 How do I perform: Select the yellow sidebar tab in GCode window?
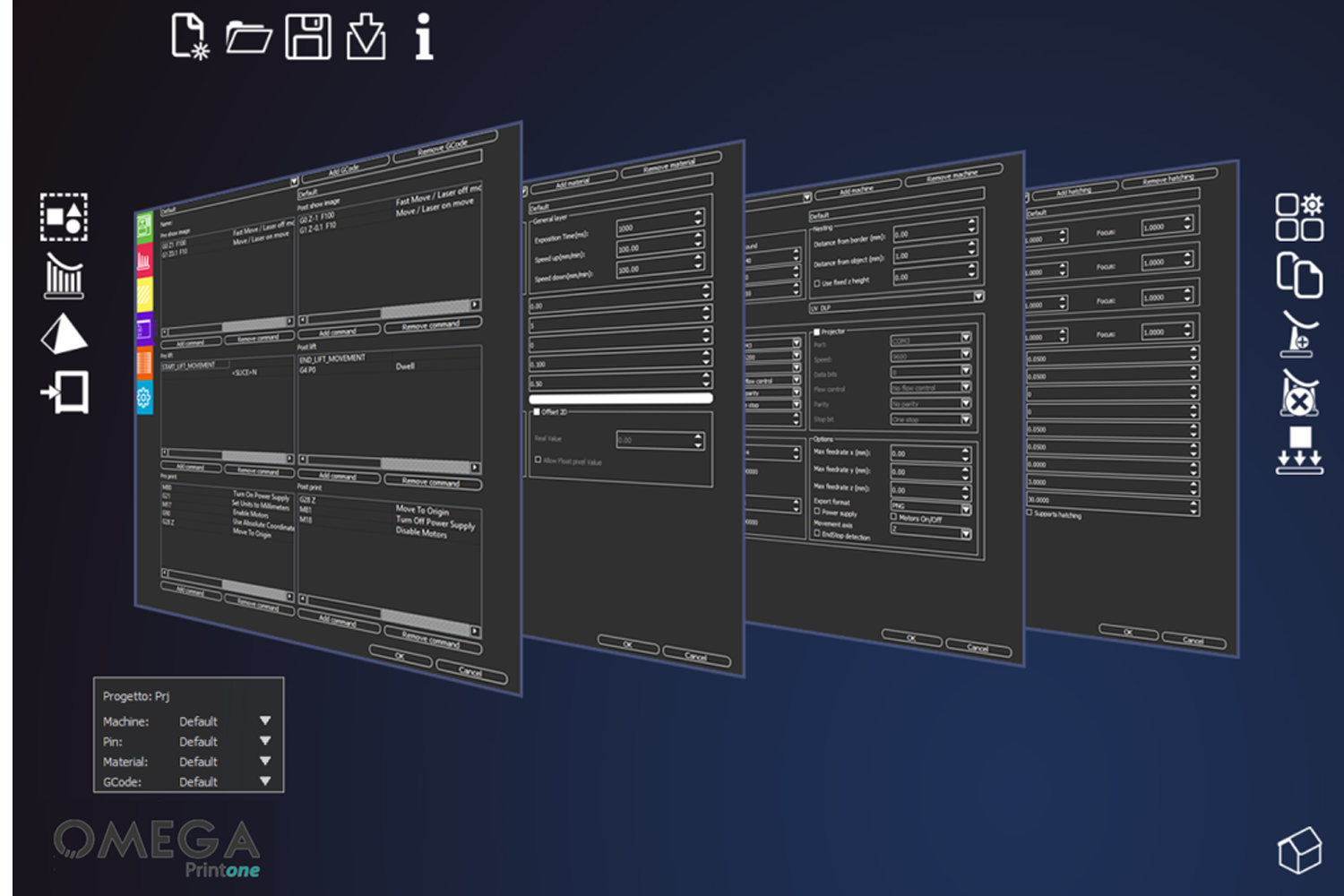point(144,294)
